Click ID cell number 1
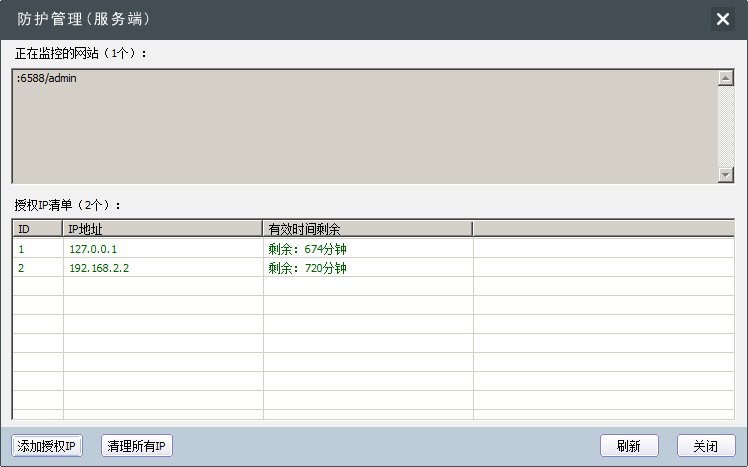The image size is (748, 467). click(22, 249)
